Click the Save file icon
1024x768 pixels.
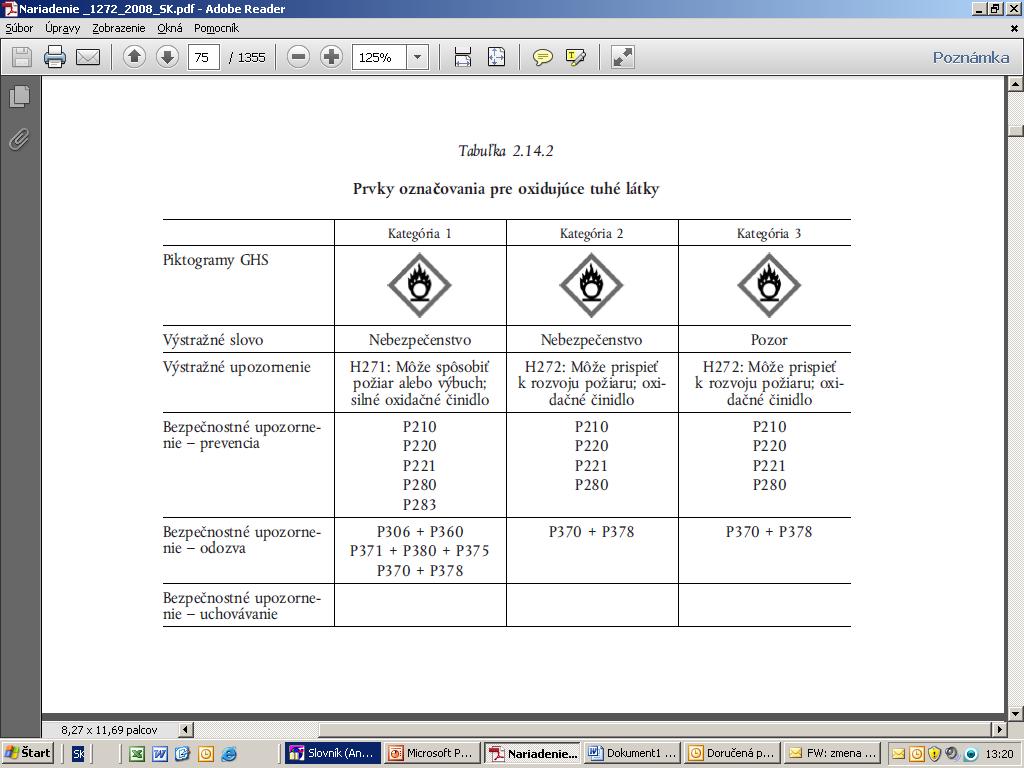(x=22, y=57)
